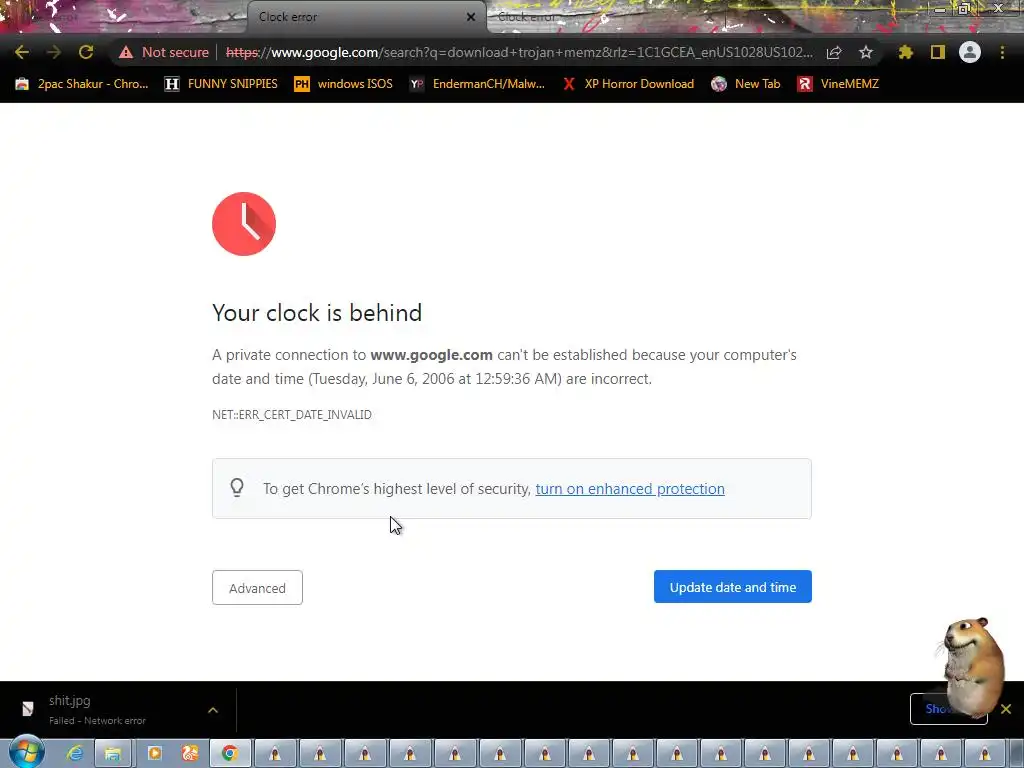Screen dimensions: 1024x768
Task: Click the hamster desktop pet
Action: [x=973, y=667]
